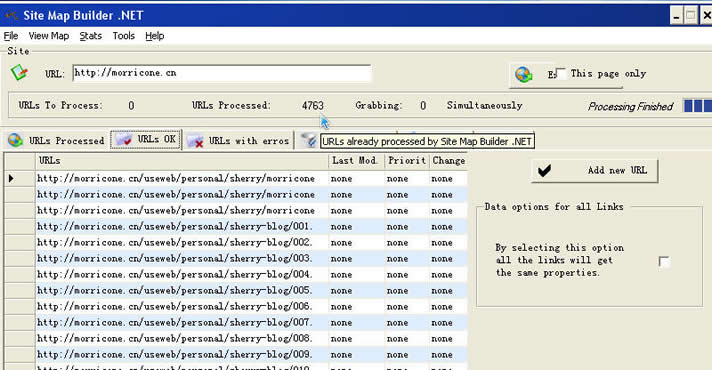Click the checkmark icon on Add new URL
712x370 pixels.
544,171
